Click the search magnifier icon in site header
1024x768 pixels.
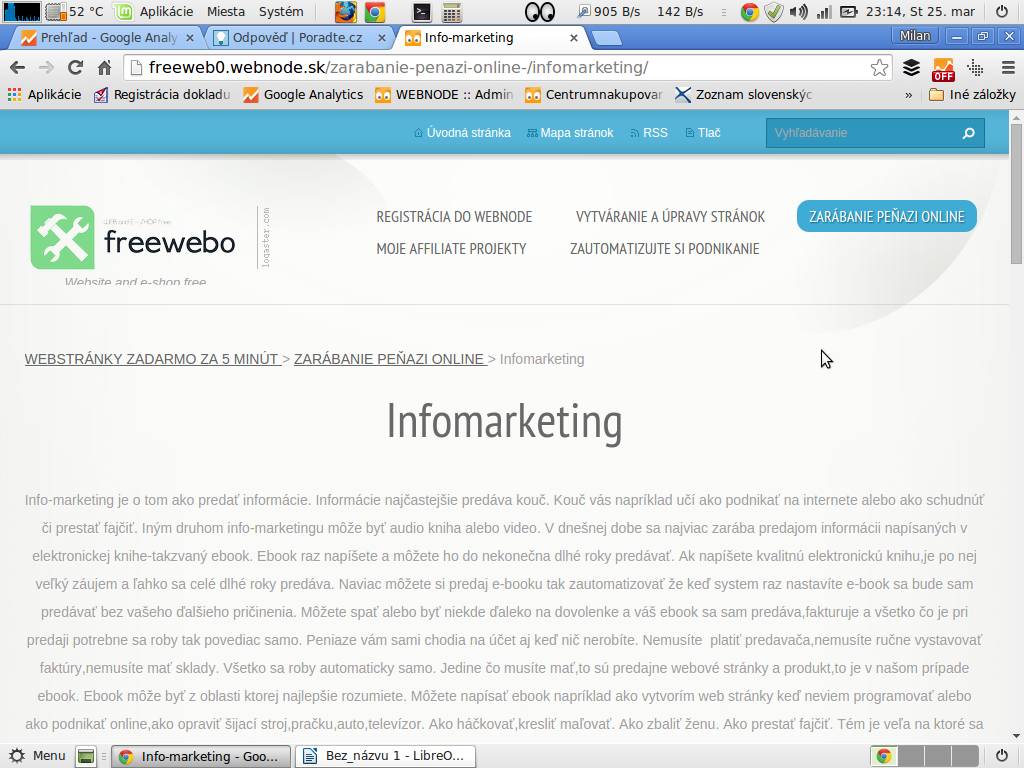[968, 133]
